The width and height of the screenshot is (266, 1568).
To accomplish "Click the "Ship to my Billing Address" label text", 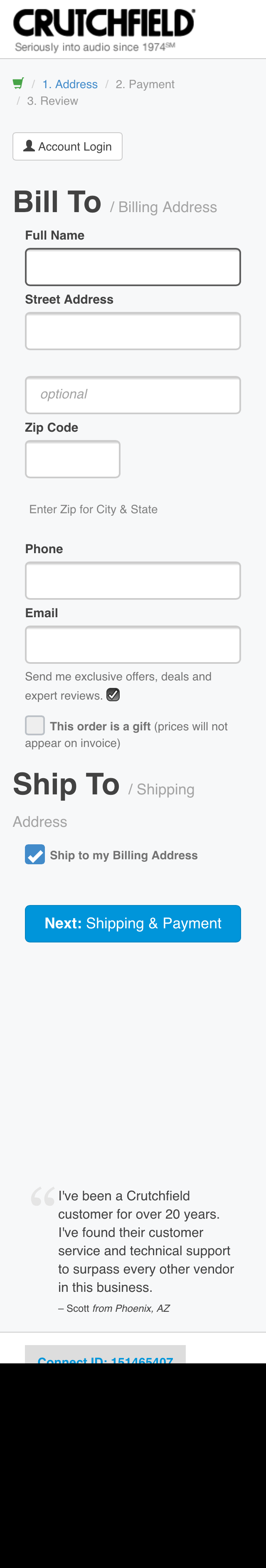I will click(123, 855).
